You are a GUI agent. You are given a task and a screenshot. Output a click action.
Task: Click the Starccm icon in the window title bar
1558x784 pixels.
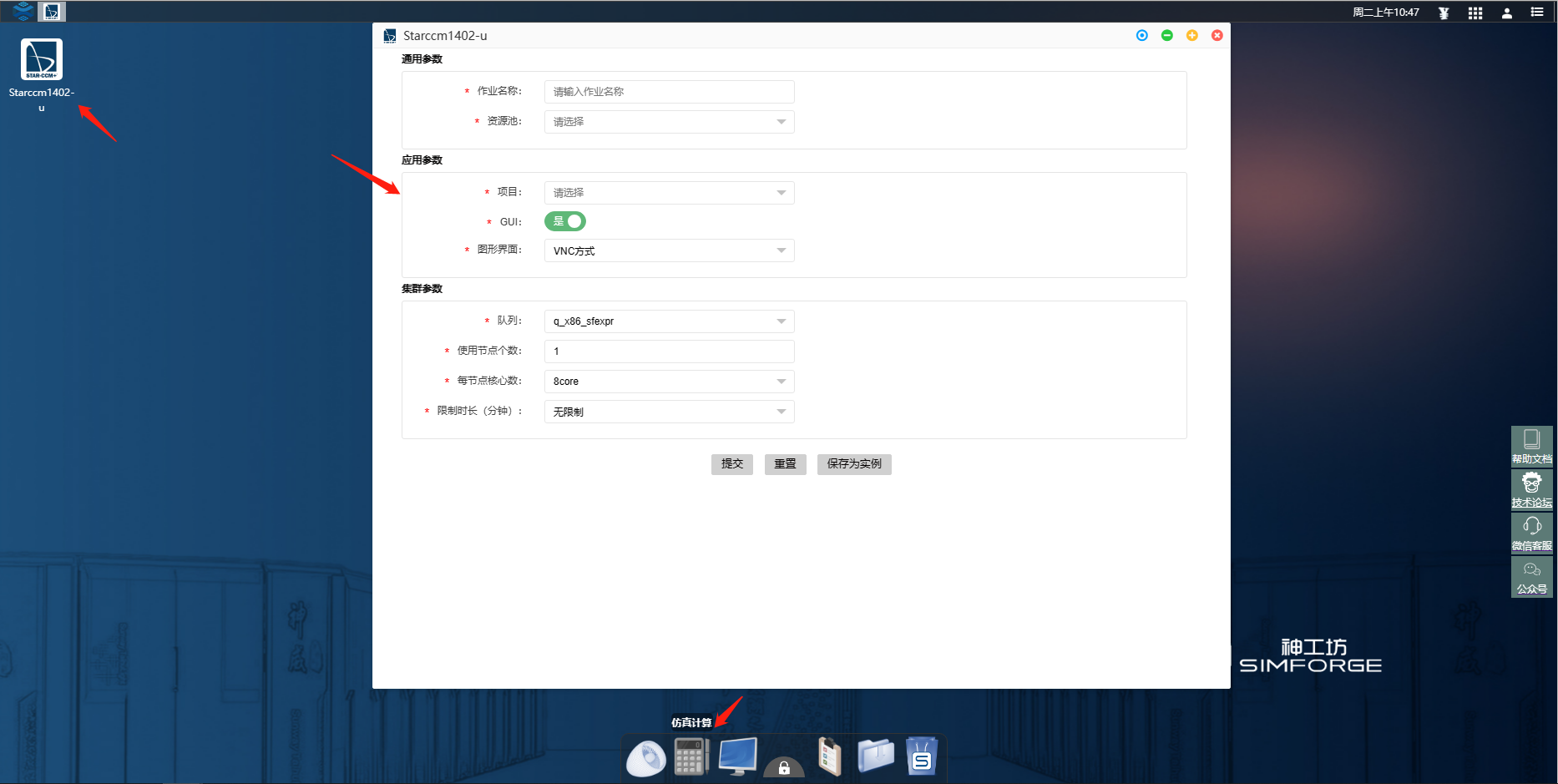389,36
